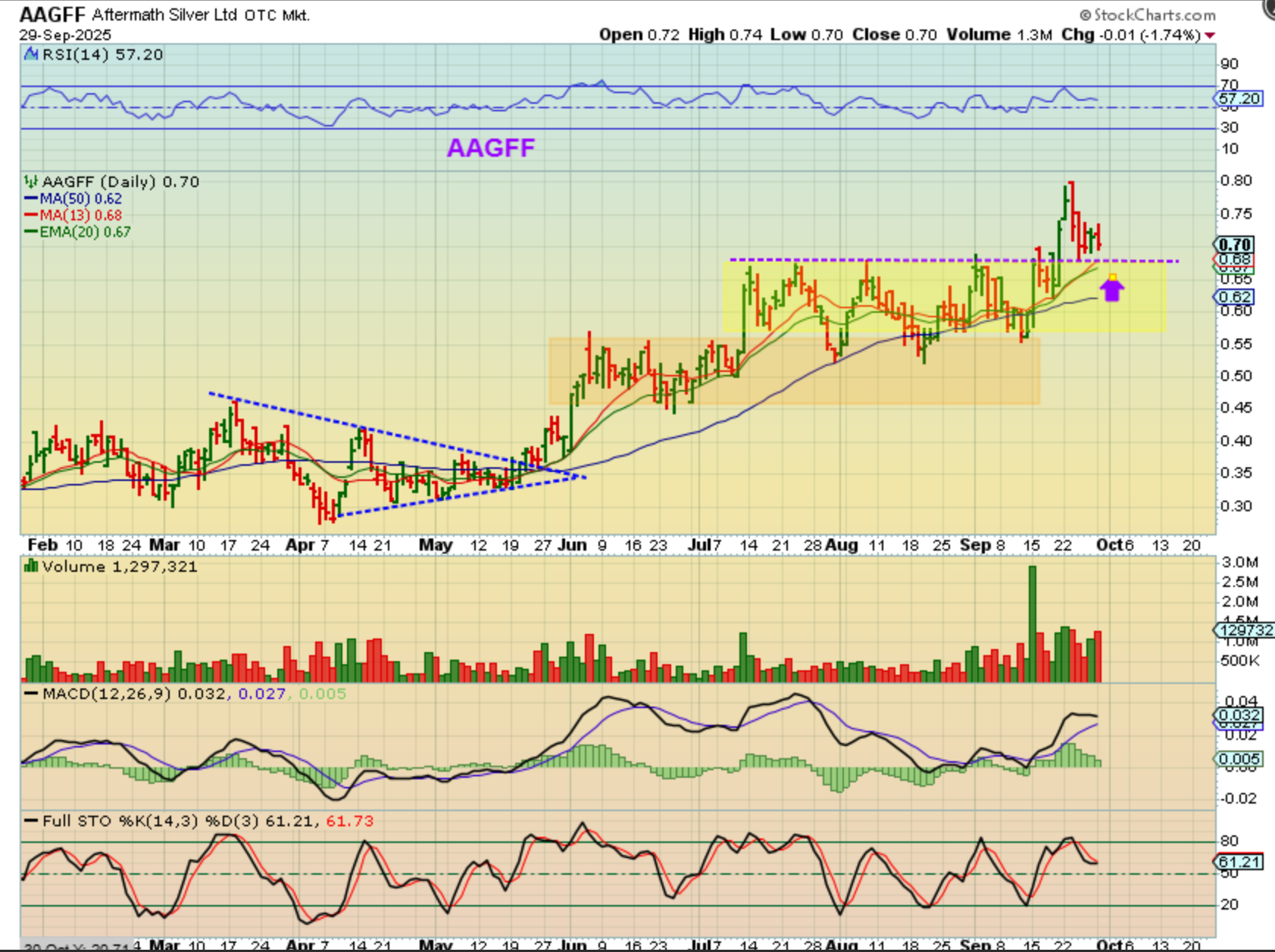Click the red 0.68 moving average tag on the price axis

pyautogui.click(x=1235, y=260)
